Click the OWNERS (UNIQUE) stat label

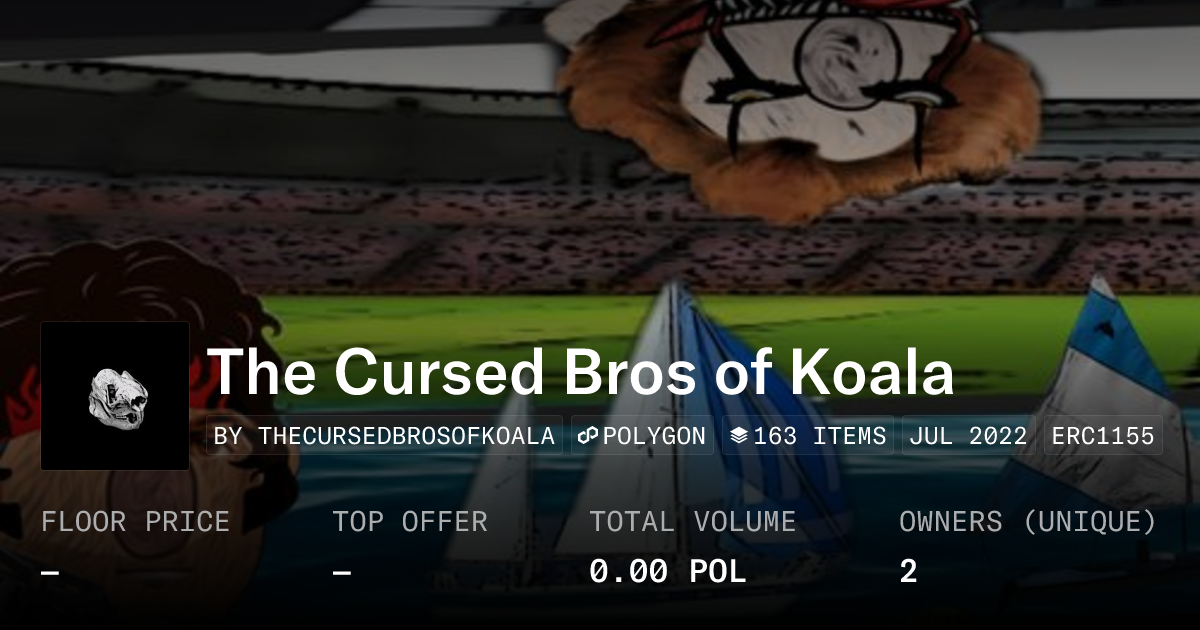(1027, 521)
